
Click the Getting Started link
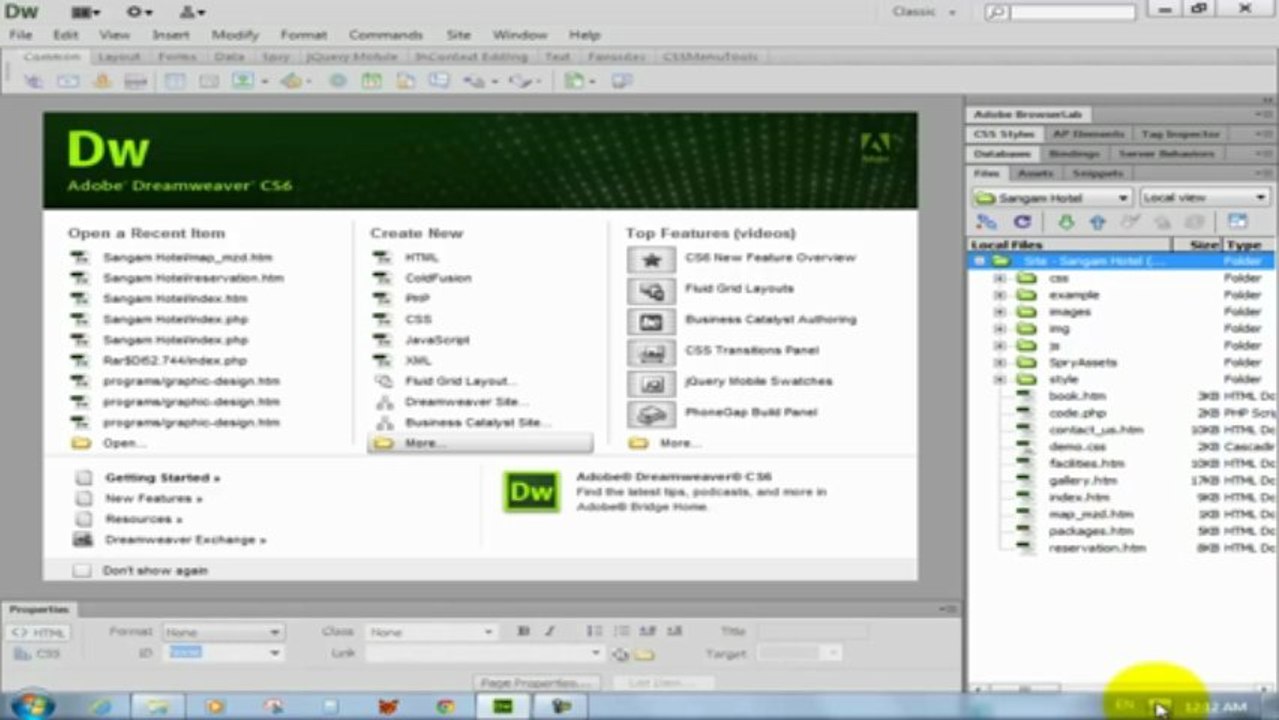(162, 478)
